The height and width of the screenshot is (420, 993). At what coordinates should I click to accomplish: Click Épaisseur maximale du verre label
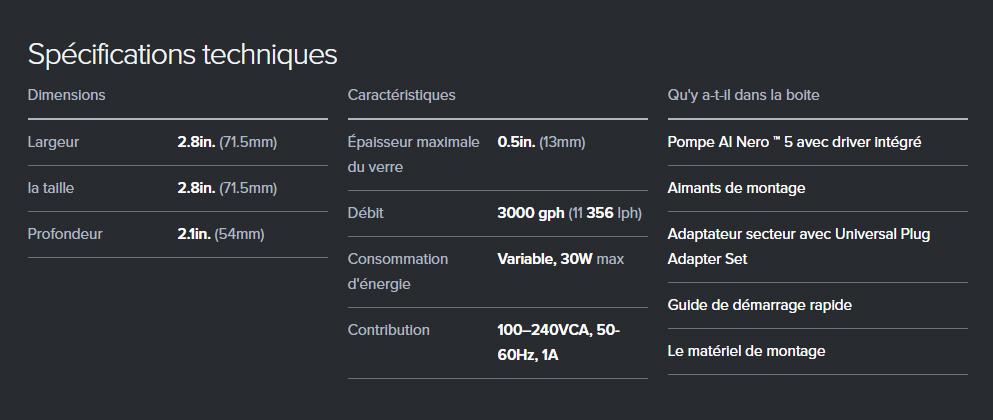414,155
